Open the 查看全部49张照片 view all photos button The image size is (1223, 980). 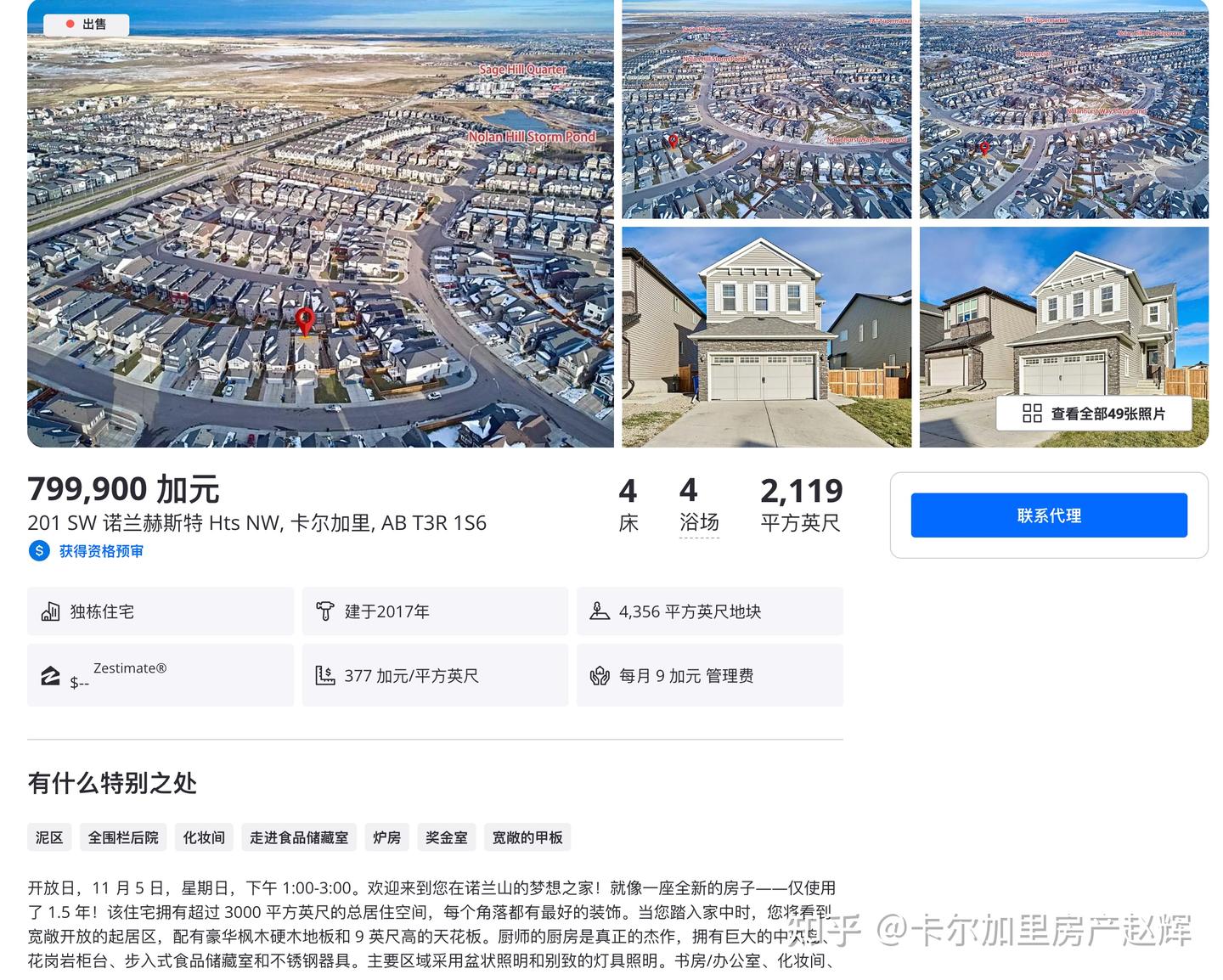coord(1094,414)
